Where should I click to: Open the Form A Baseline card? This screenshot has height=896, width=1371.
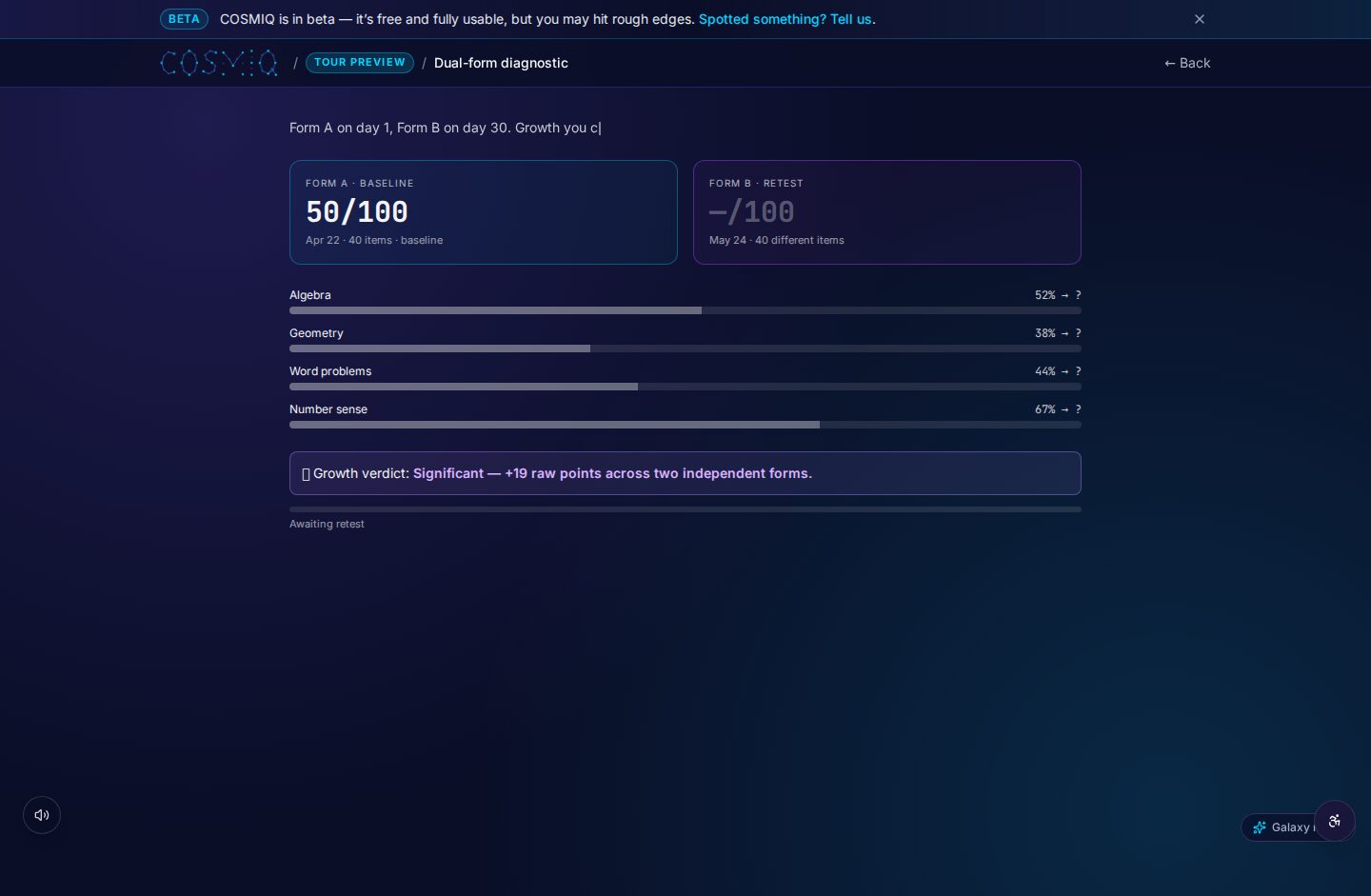point(484,212)
